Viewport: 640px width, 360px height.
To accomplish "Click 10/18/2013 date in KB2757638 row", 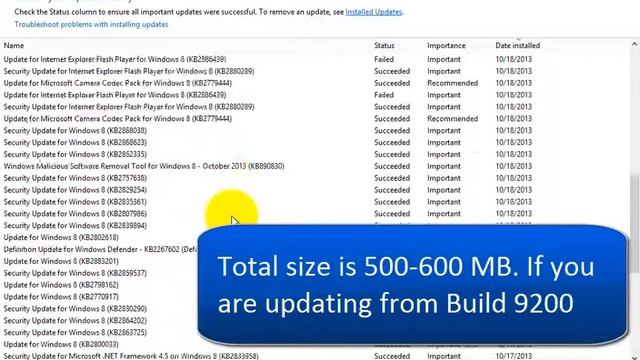I will 513,178.
